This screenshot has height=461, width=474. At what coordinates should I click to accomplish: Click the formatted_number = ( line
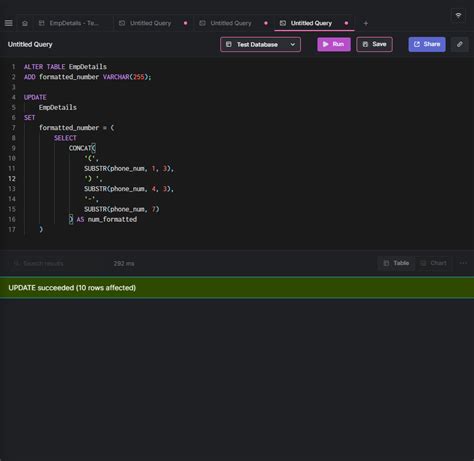tap(77, 128)
